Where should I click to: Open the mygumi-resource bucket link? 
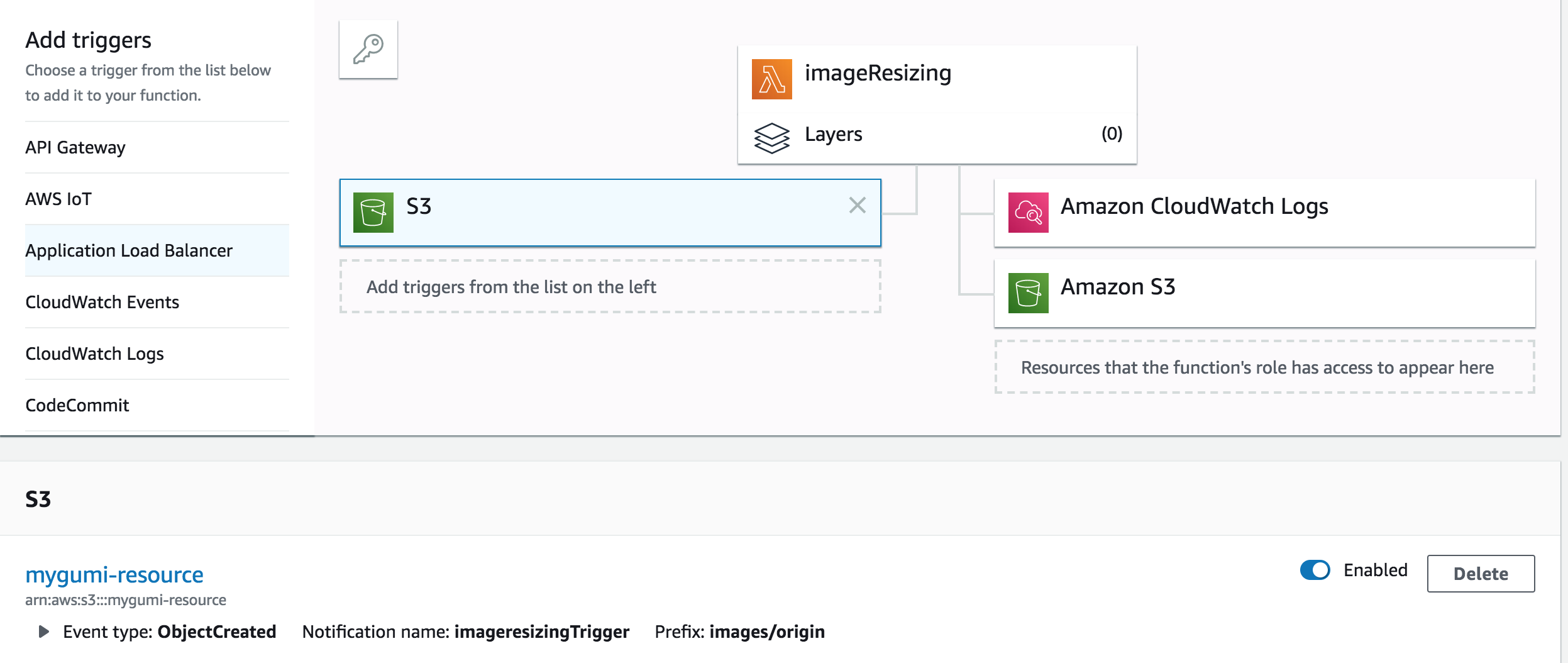114,574
